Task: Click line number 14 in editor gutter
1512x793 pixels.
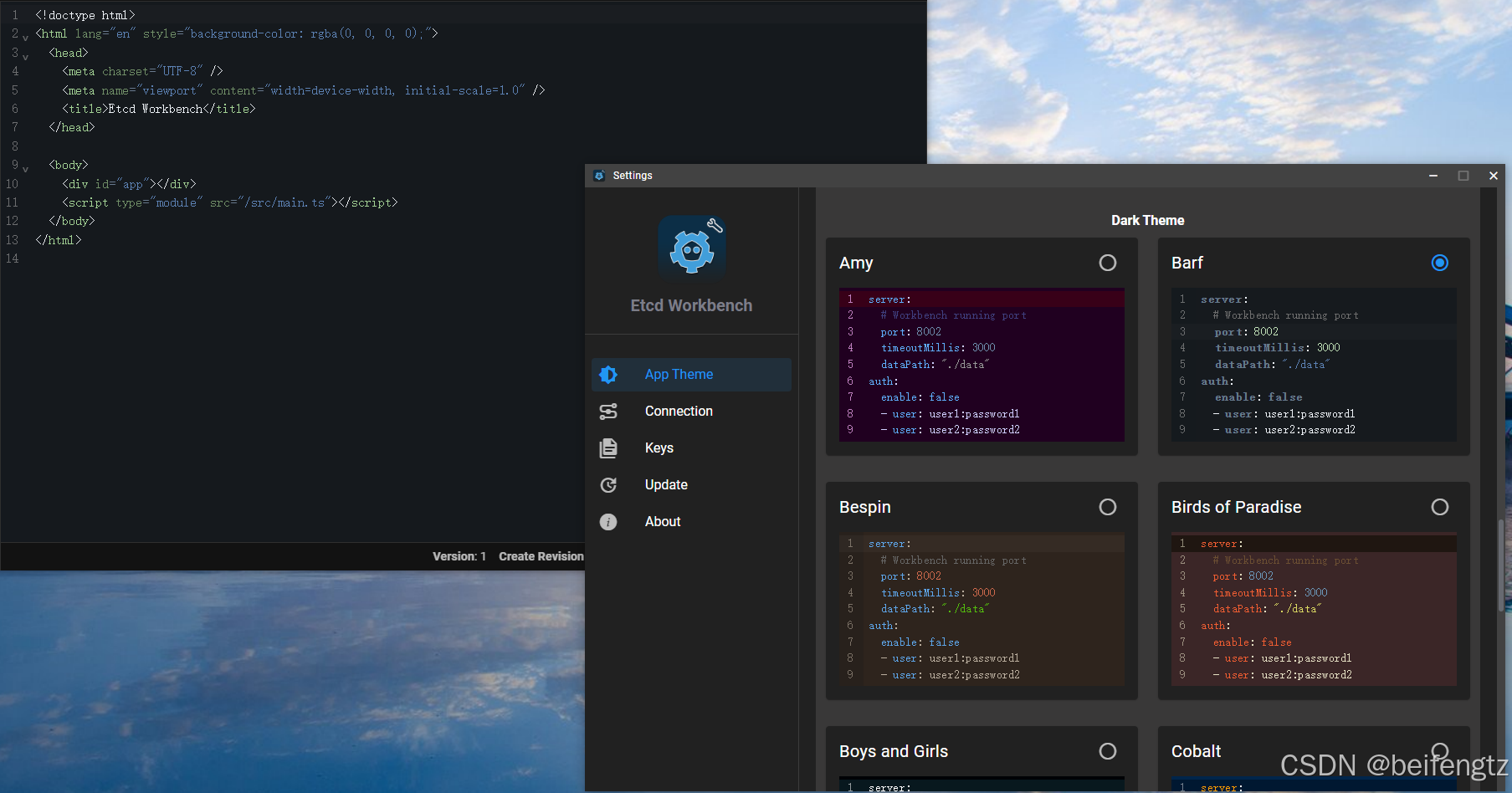Action: coord(12,258)
